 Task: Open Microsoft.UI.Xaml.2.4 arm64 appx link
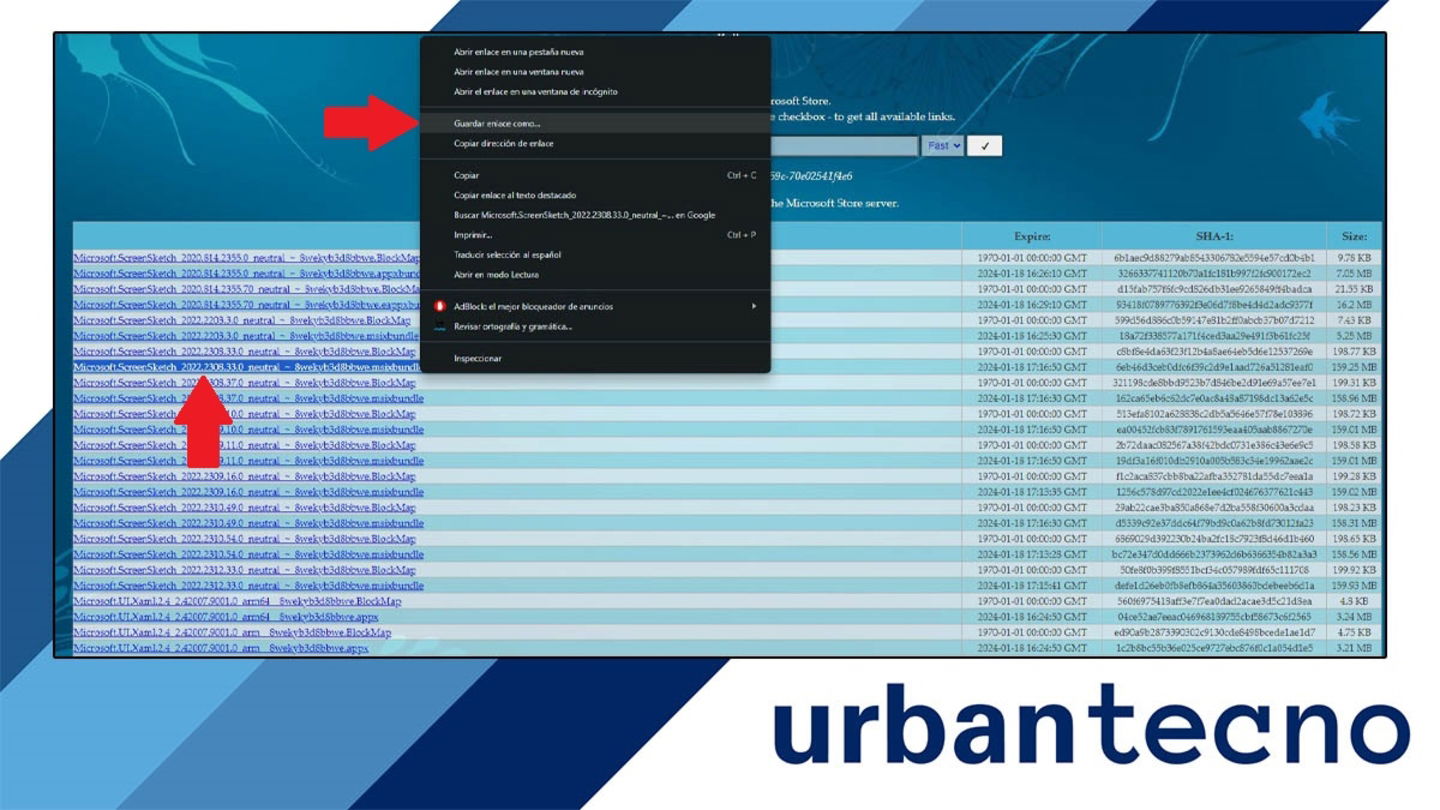click(226, 617)
